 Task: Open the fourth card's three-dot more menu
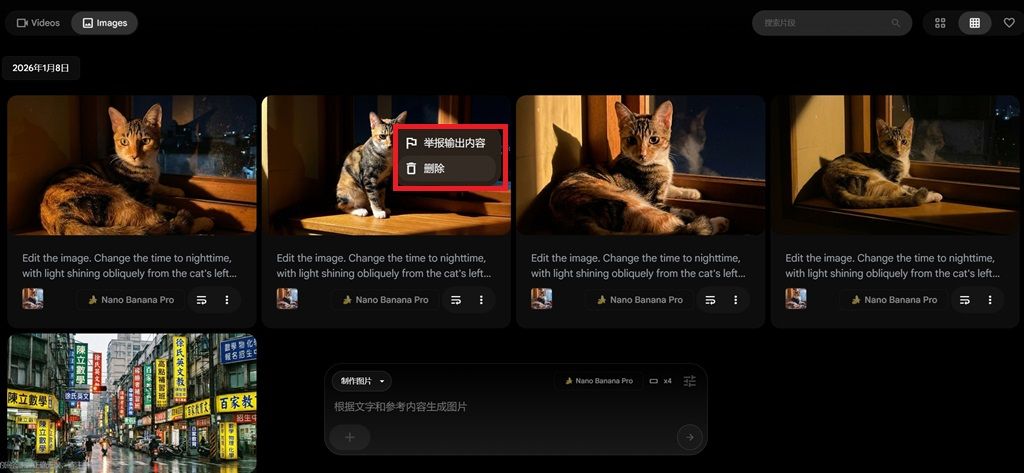(990, 300)
